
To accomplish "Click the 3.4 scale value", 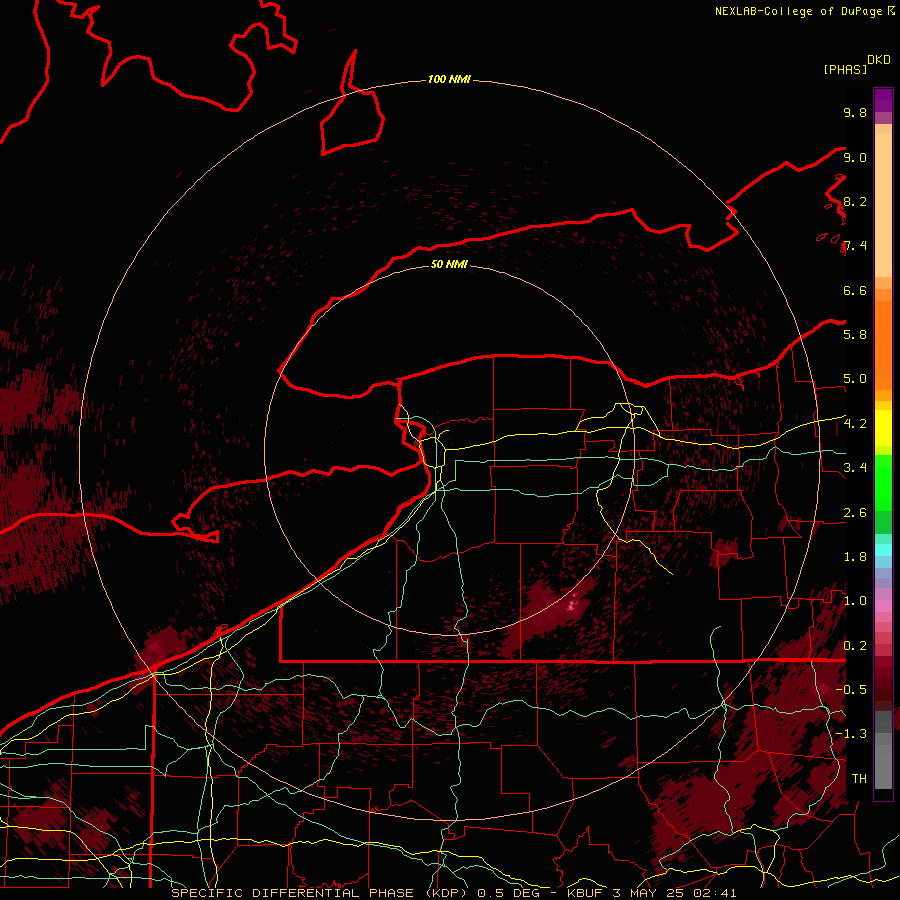I will [x=855, y=468].
